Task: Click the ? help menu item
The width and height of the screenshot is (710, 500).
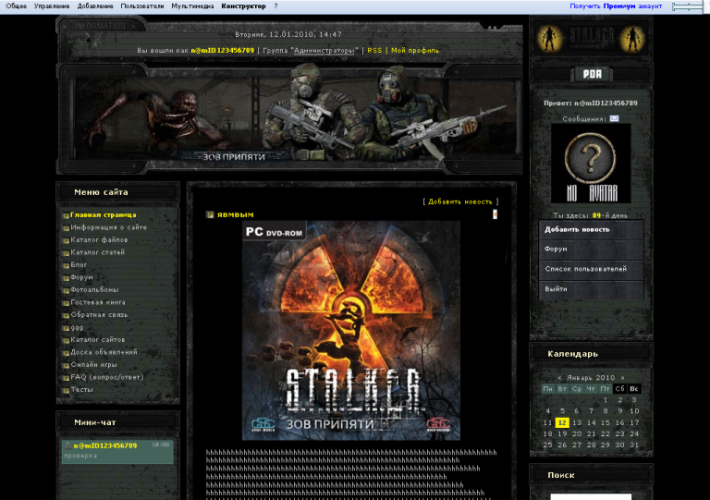Action: click(275, 6)
